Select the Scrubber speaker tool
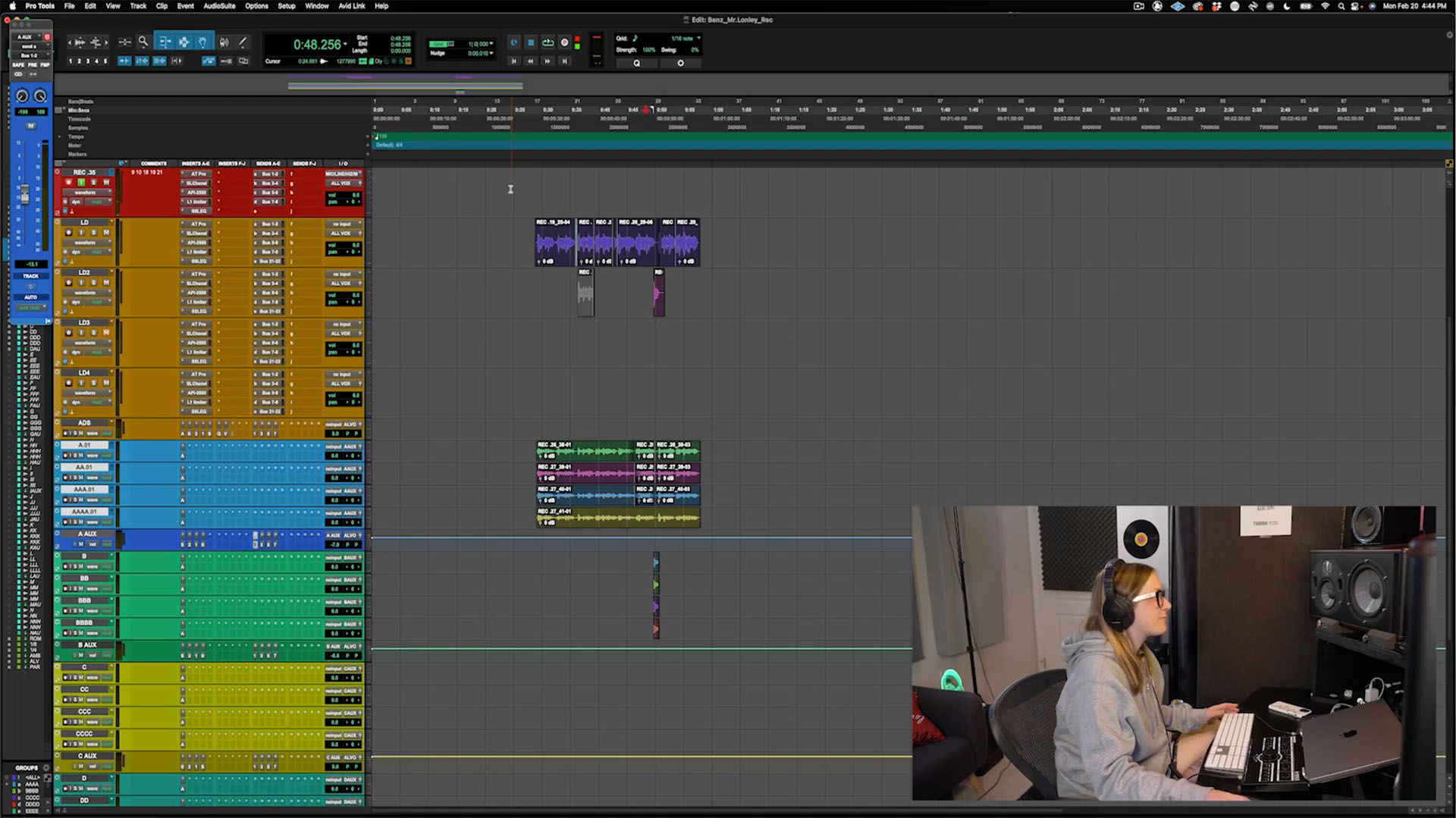Screen dimensions: 1456x818 click(x=224, y=42)
